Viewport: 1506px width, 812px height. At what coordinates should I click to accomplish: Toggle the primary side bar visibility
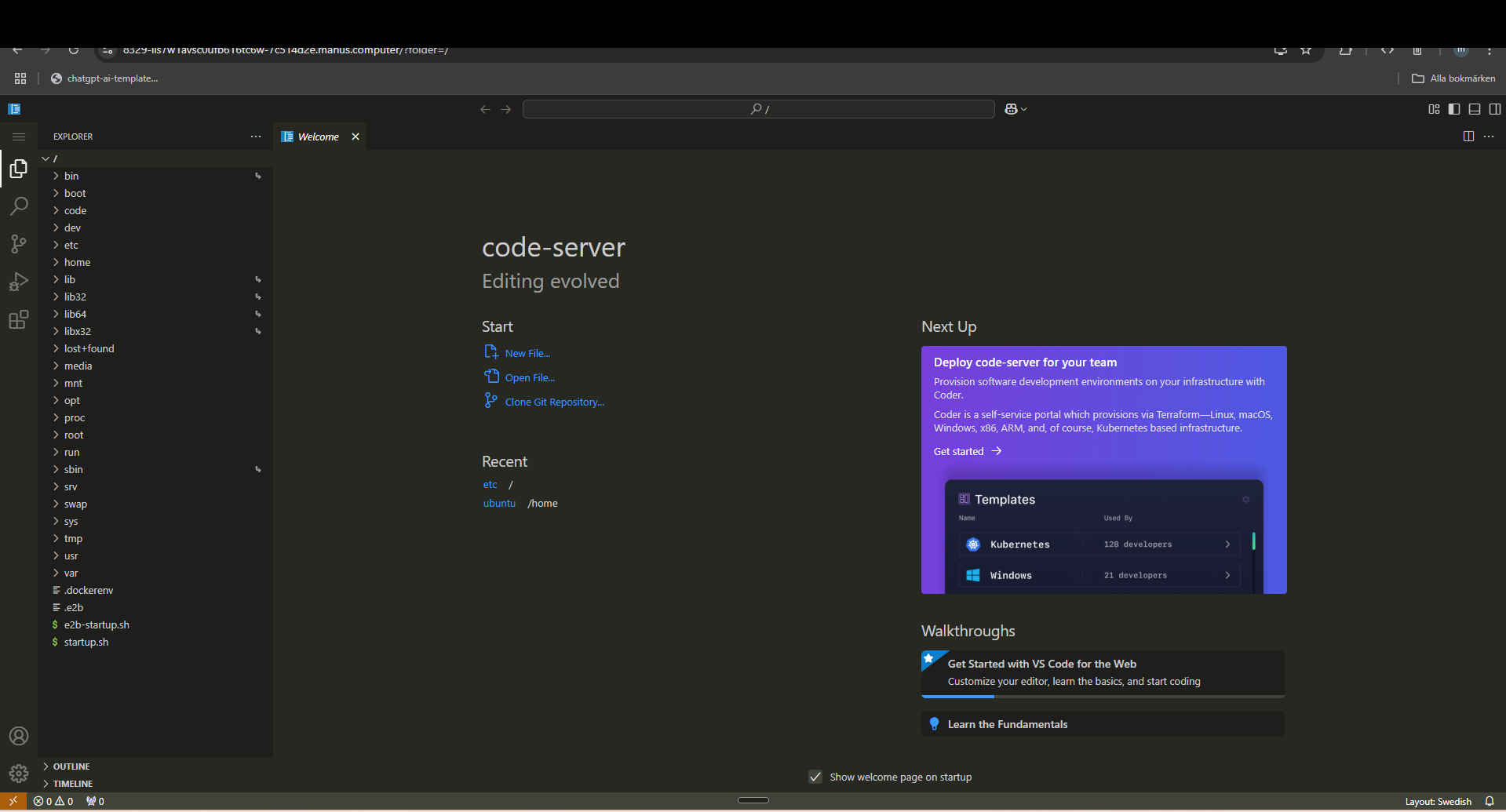click(x=1454, y=109)
